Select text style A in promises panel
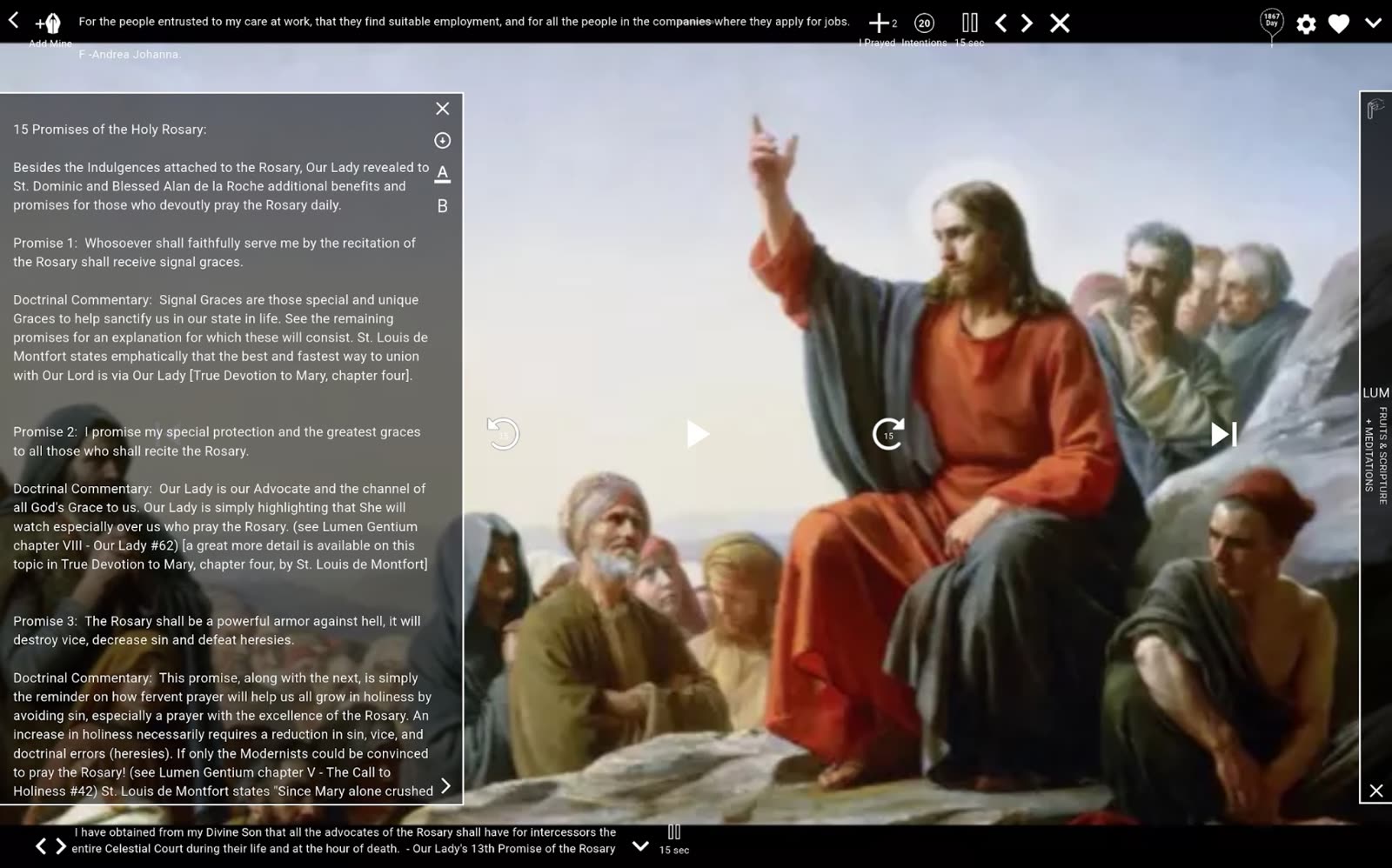This screenshot has height=868, width=1392. (442, 173)
